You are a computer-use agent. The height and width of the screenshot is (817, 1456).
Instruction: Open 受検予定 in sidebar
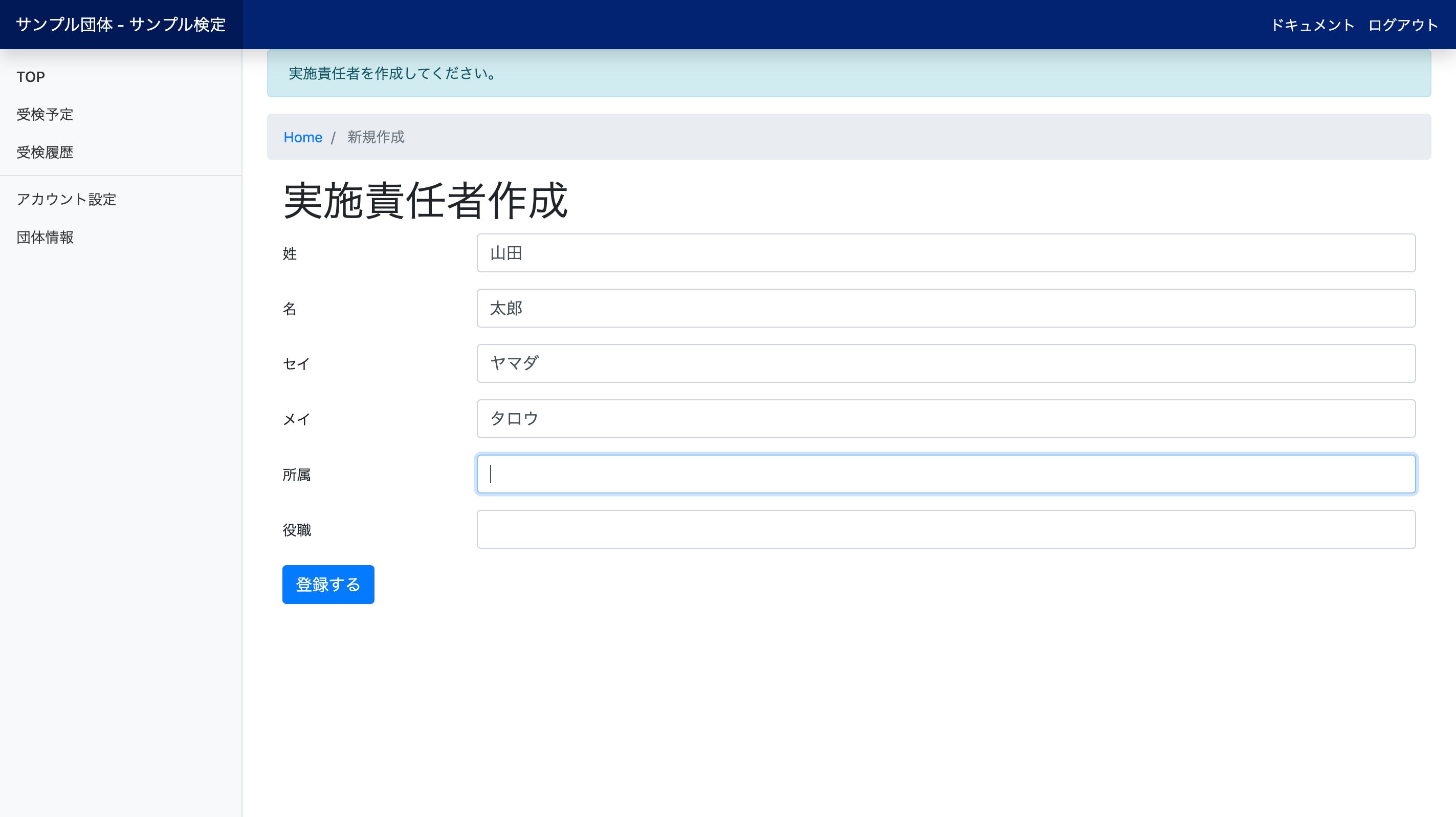tap(45, 114)
